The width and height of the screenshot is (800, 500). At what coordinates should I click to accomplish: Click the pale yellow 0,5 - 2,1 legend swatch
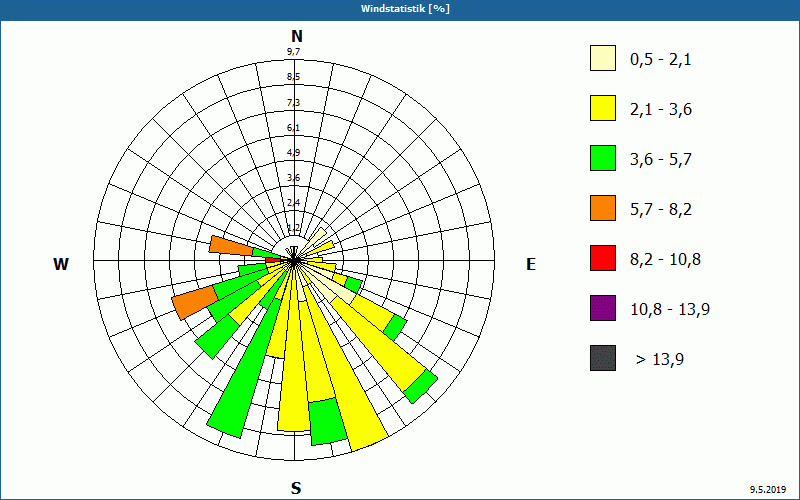coord(603,58)
